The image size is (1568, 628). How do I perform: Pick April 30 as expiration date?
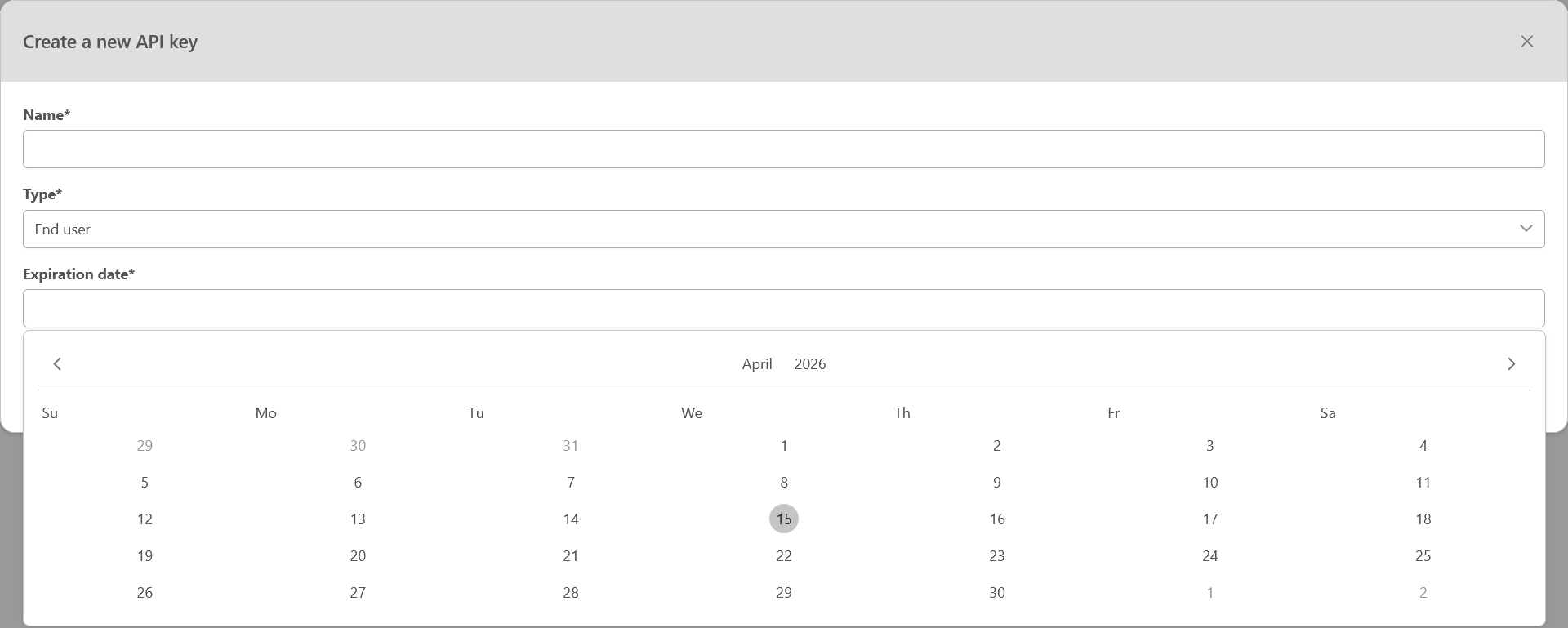pos(997,593)
